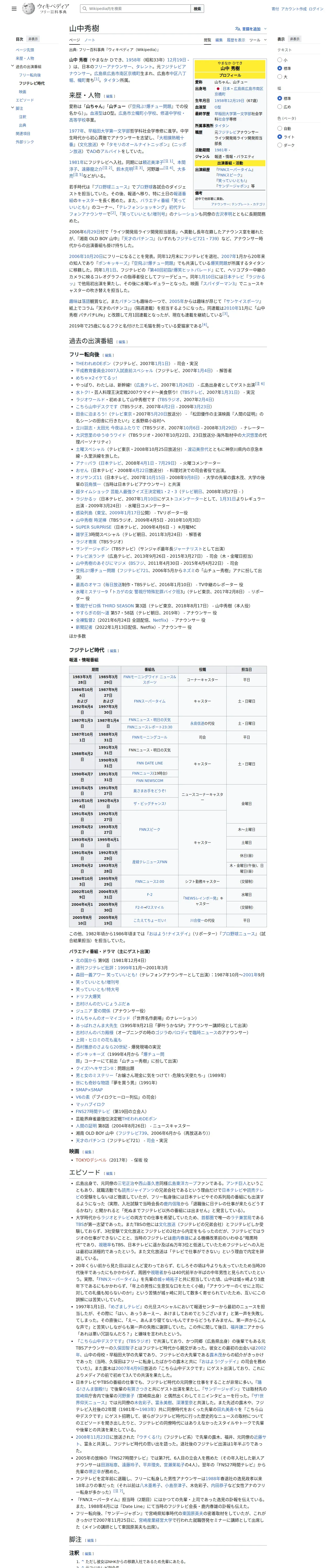Select 広め width option
Image resolution: width=336 pixels, height=1568 pixels.
[x=280, y=107]
